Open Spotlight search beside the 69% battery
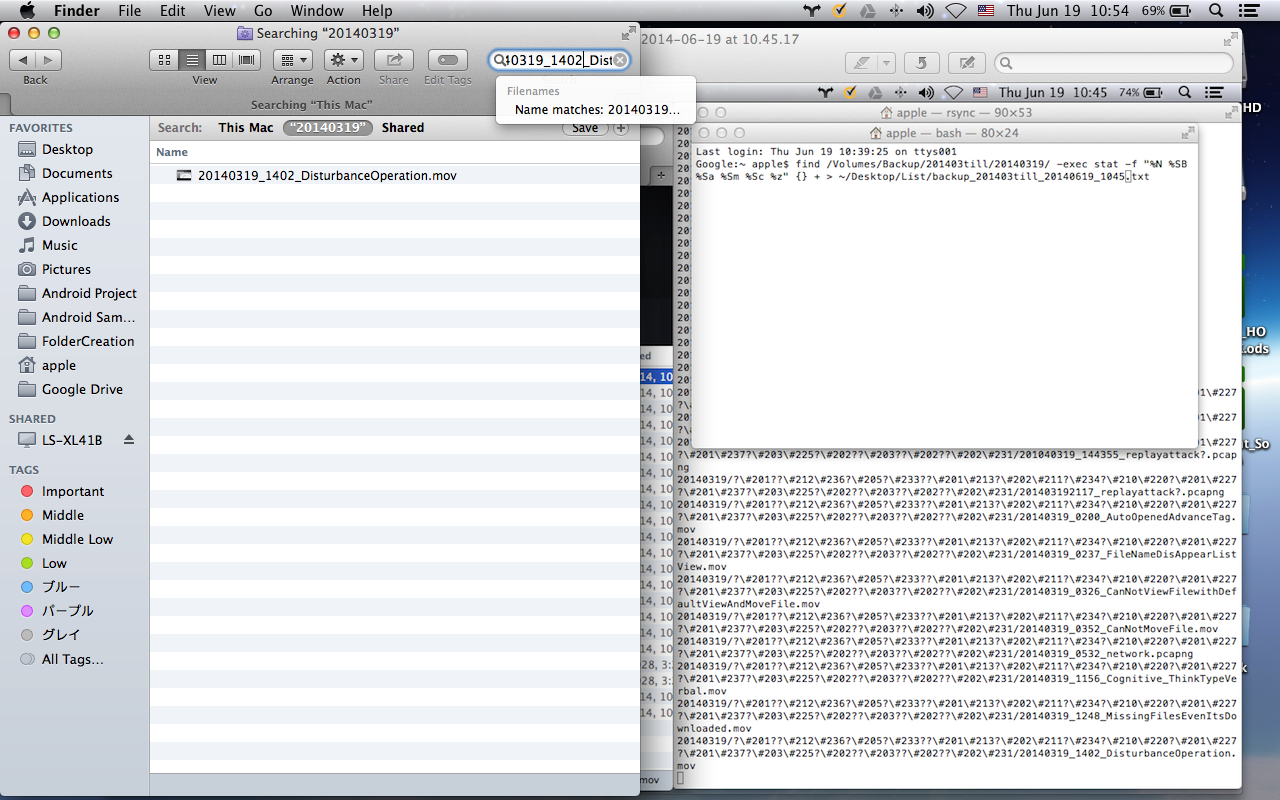 pyautogui.click(x=1217, y=11)
